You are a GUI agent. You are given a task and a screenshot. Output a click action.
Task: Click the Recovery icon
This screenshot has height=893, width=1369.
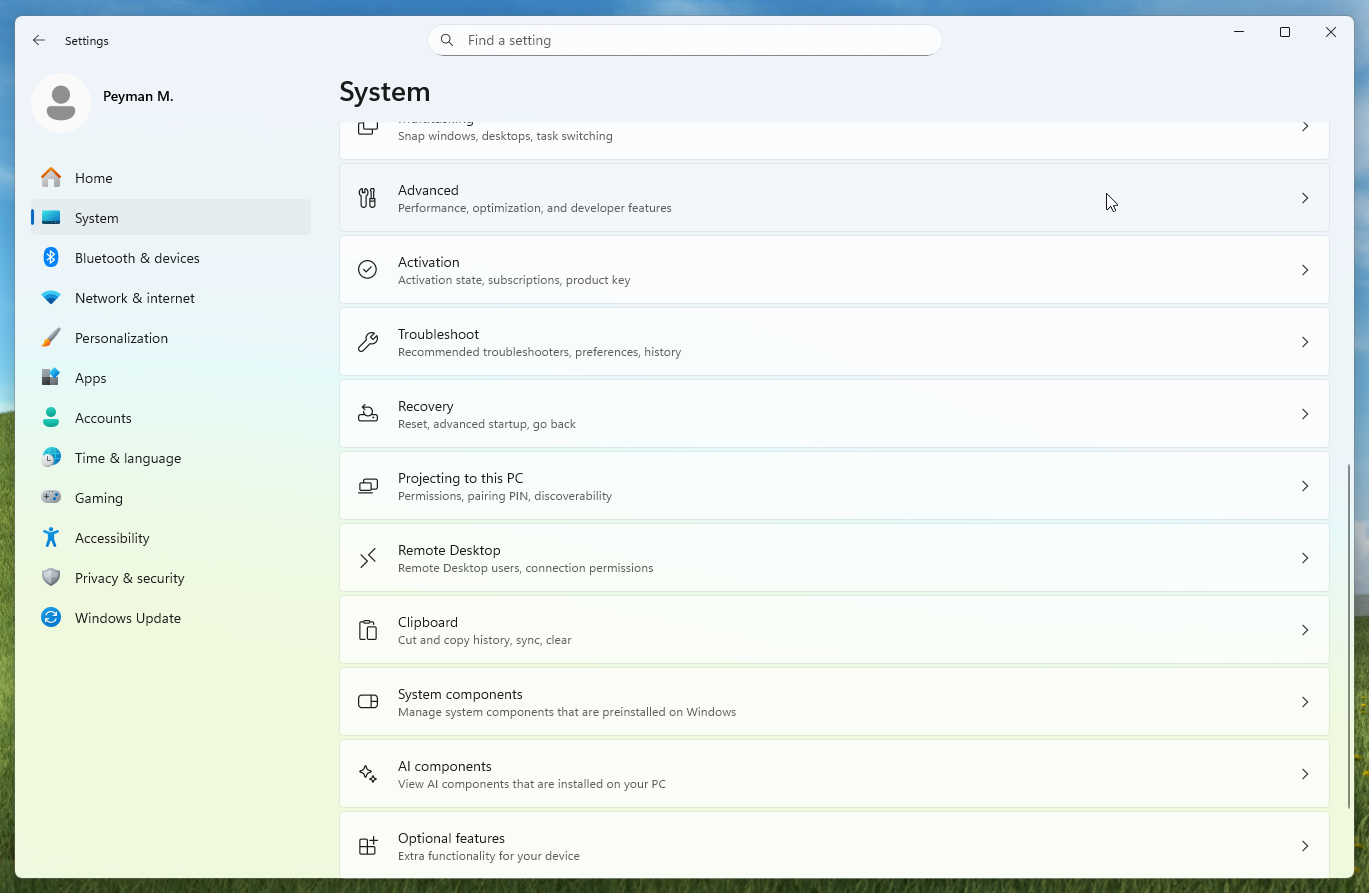coord(368,414)
